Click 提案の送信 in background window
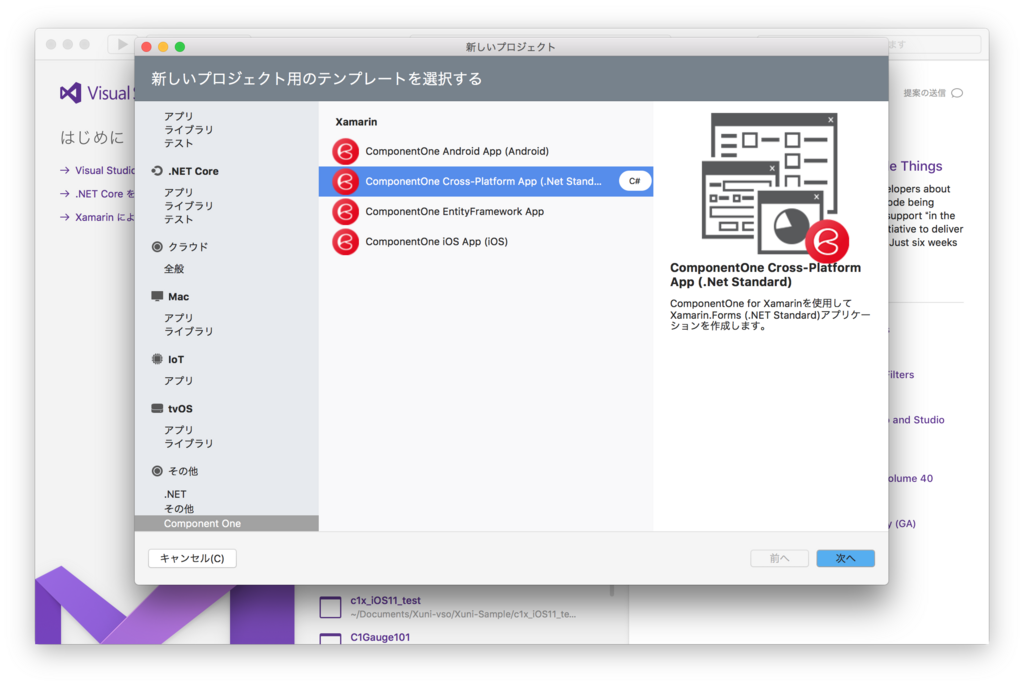 click(x=924, y=93)
